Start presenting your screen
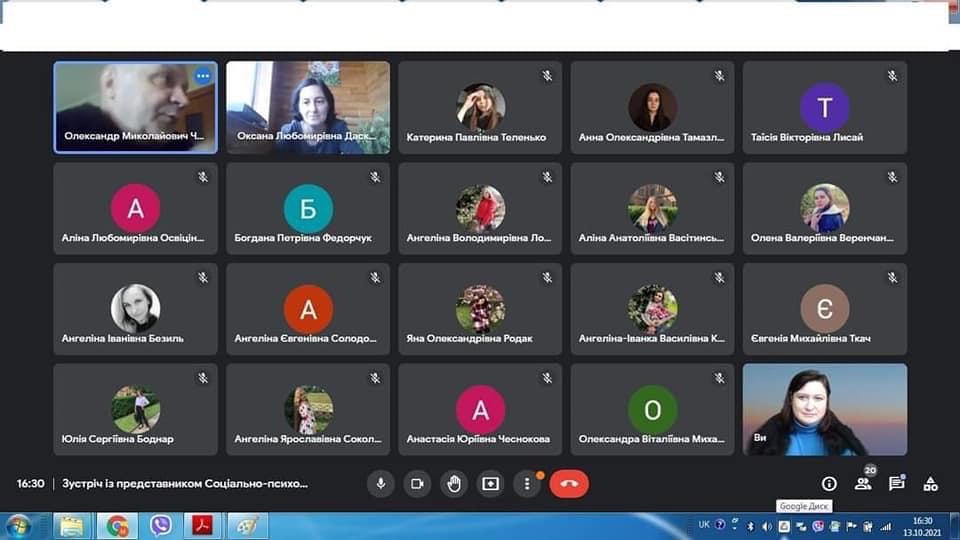This screenshot has height=540, width=960. click(490, 484)
